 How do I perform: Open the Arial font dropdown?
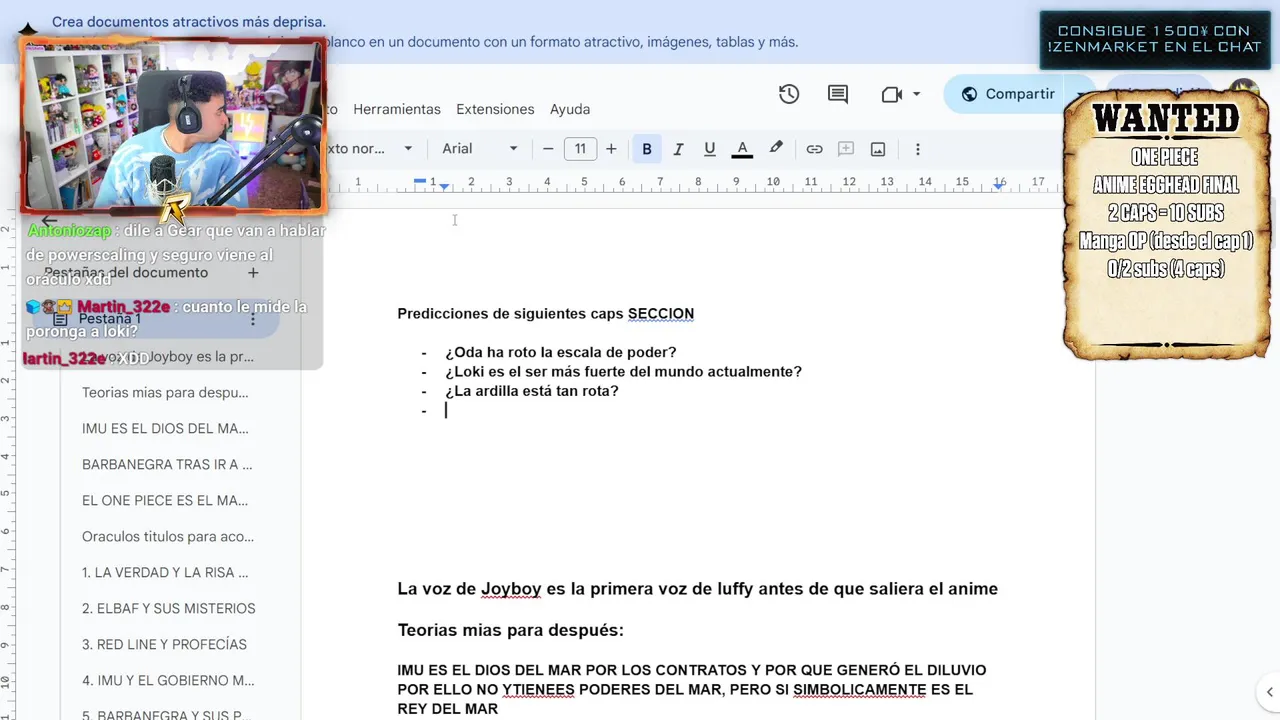point(480,149)
